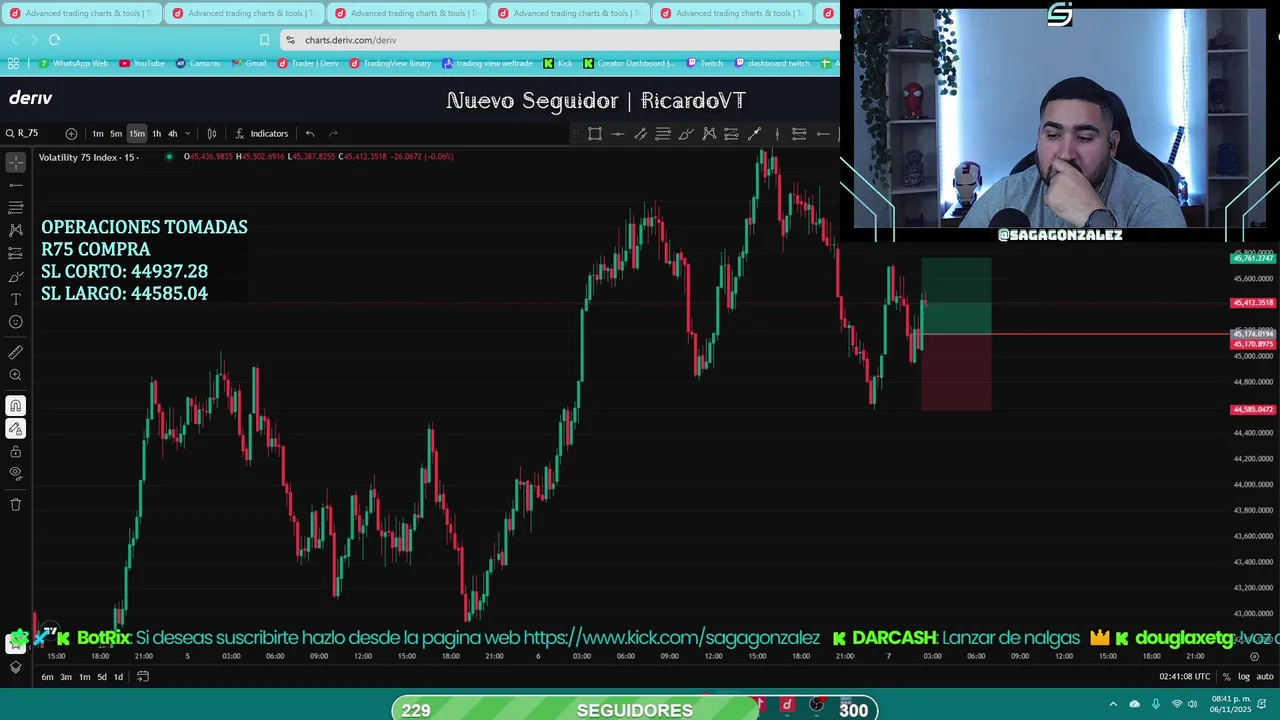Select the 1d date range
This screenshot has height=720, width=1280.
(118, 677)
